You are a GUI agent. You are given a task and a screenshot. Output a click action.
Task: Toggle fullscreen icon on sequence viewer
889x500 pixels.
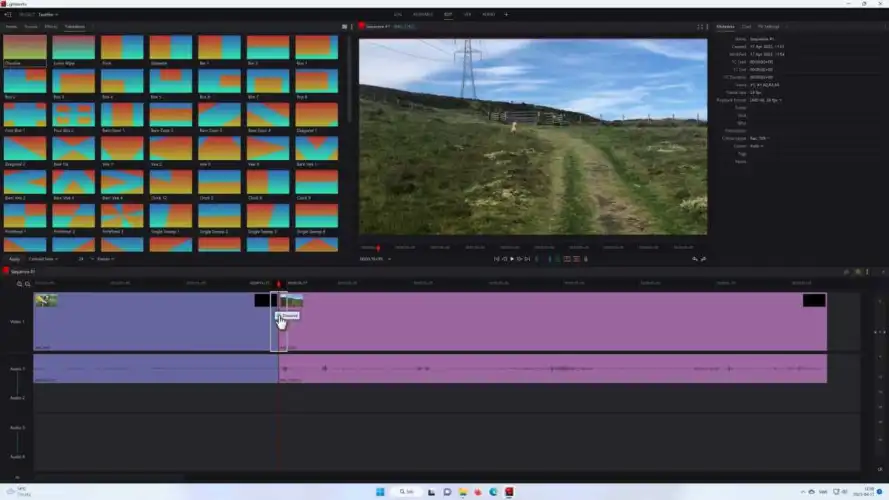699,27
